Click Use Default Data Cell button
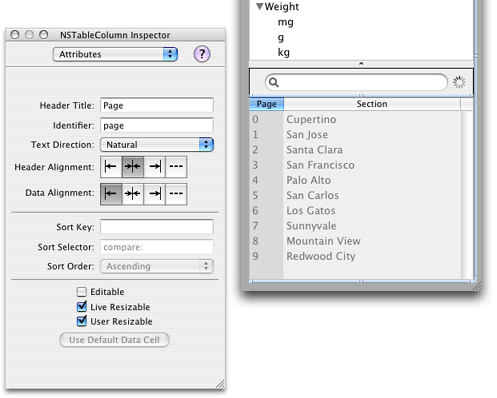The height and width of the screenshot is (398, 497). click(114, 340)
